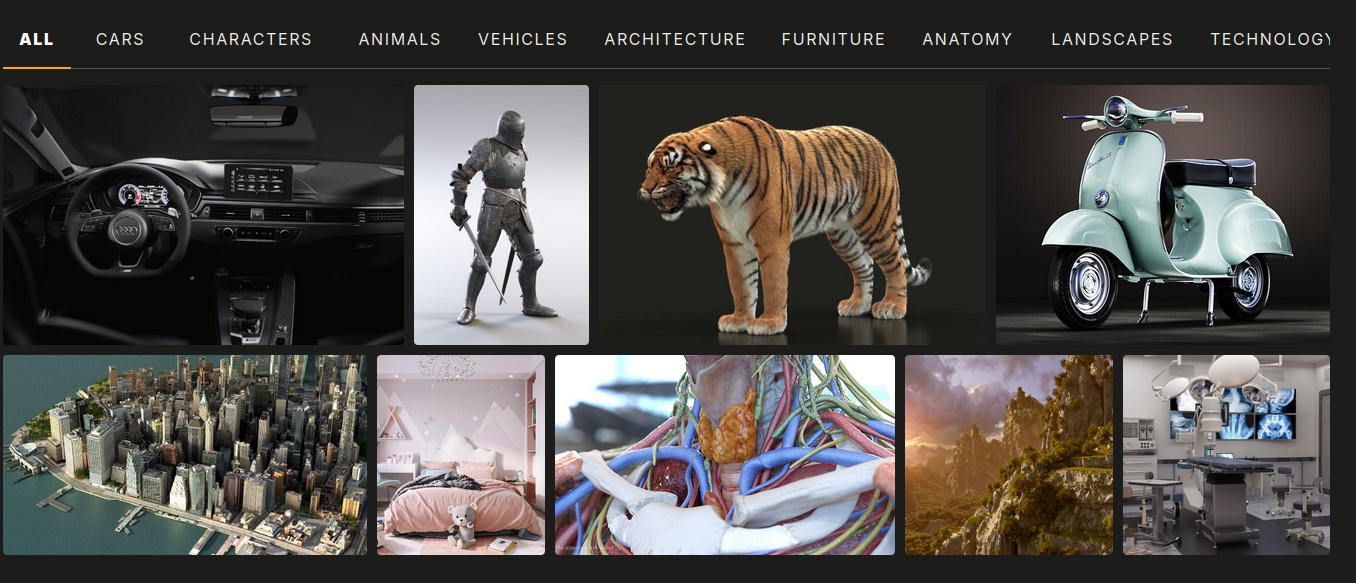
Task: Select the ARCHITECTURE tab
Action: click(675, 40)
